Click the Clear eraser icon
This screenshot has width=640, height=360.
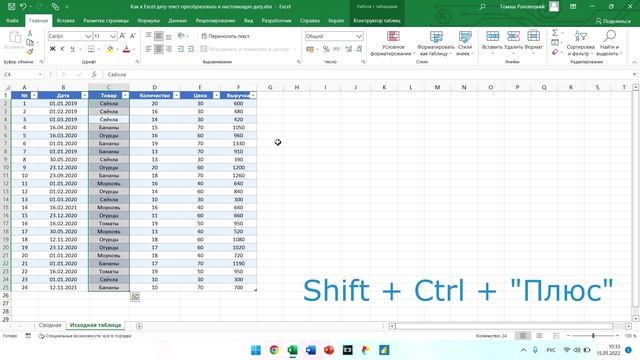(x=555, y=52)
